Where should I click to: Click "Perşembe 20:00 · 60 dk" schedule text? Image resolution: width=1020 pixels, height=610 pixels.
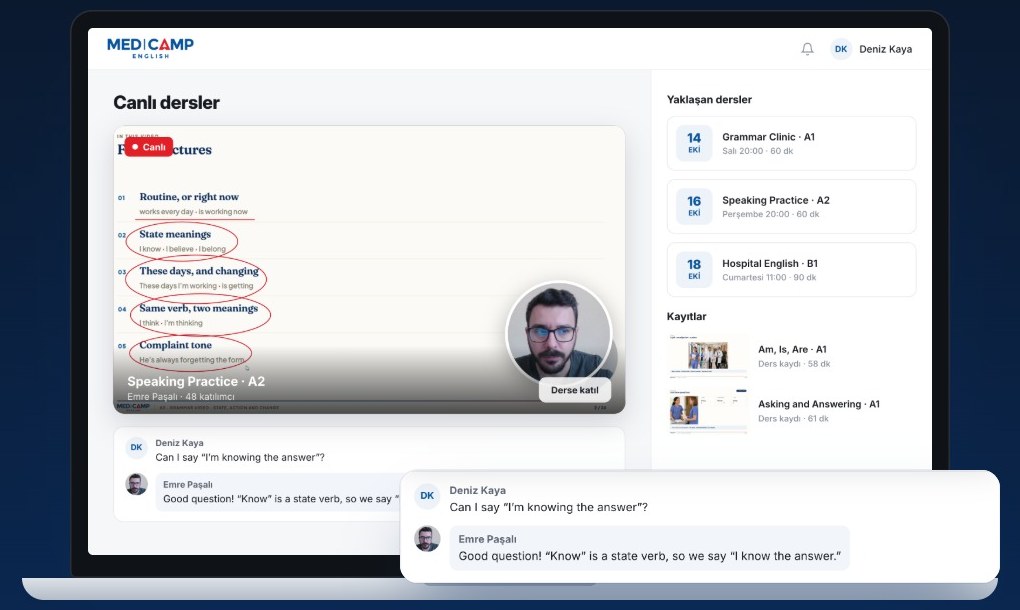click(x=770, y=214)
